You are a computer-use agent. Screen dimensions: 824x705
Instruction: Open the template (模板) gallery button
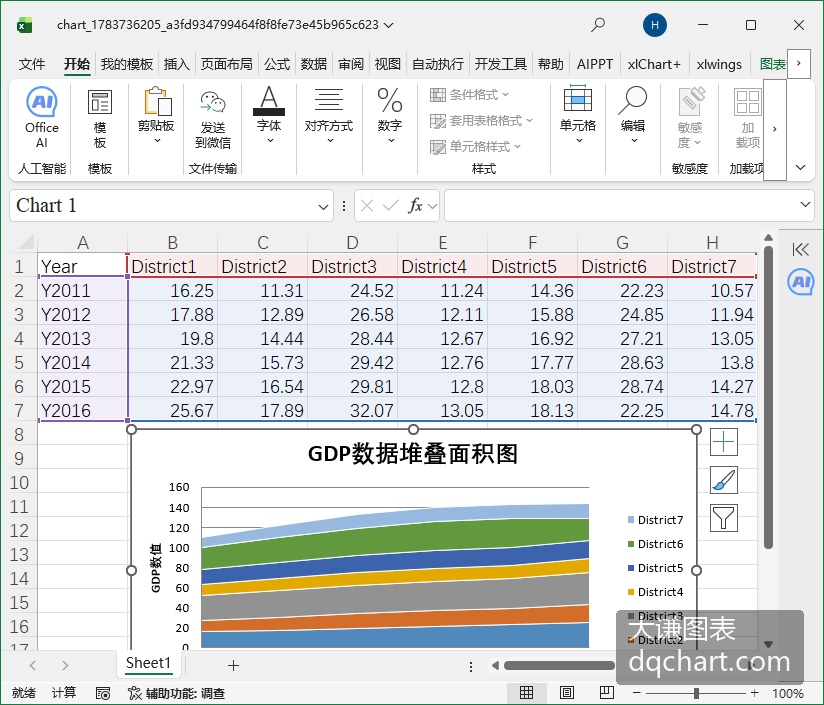pyautogui.click(x=99, y=119)
